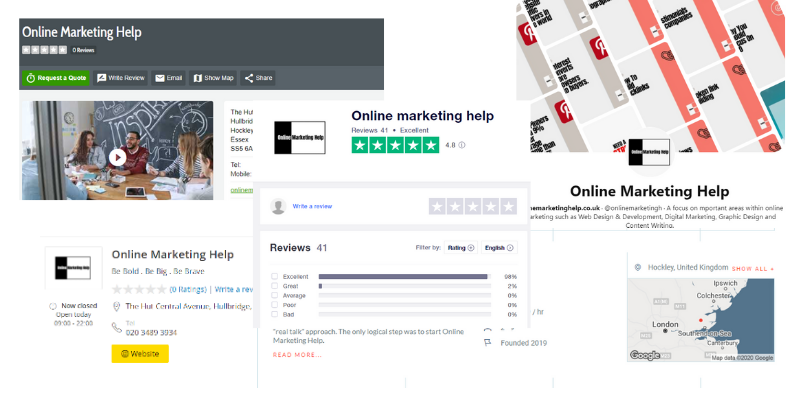This screenshot has width=800, height=400.
Task: Expand the SHOW ALL + link
Action: pyautogui.click(x=753, y=268)
